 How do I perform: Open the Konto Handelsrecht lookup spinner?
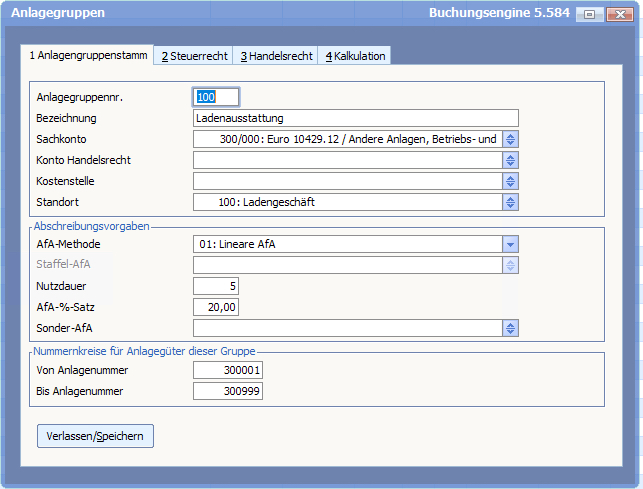(x=511, y=160)
